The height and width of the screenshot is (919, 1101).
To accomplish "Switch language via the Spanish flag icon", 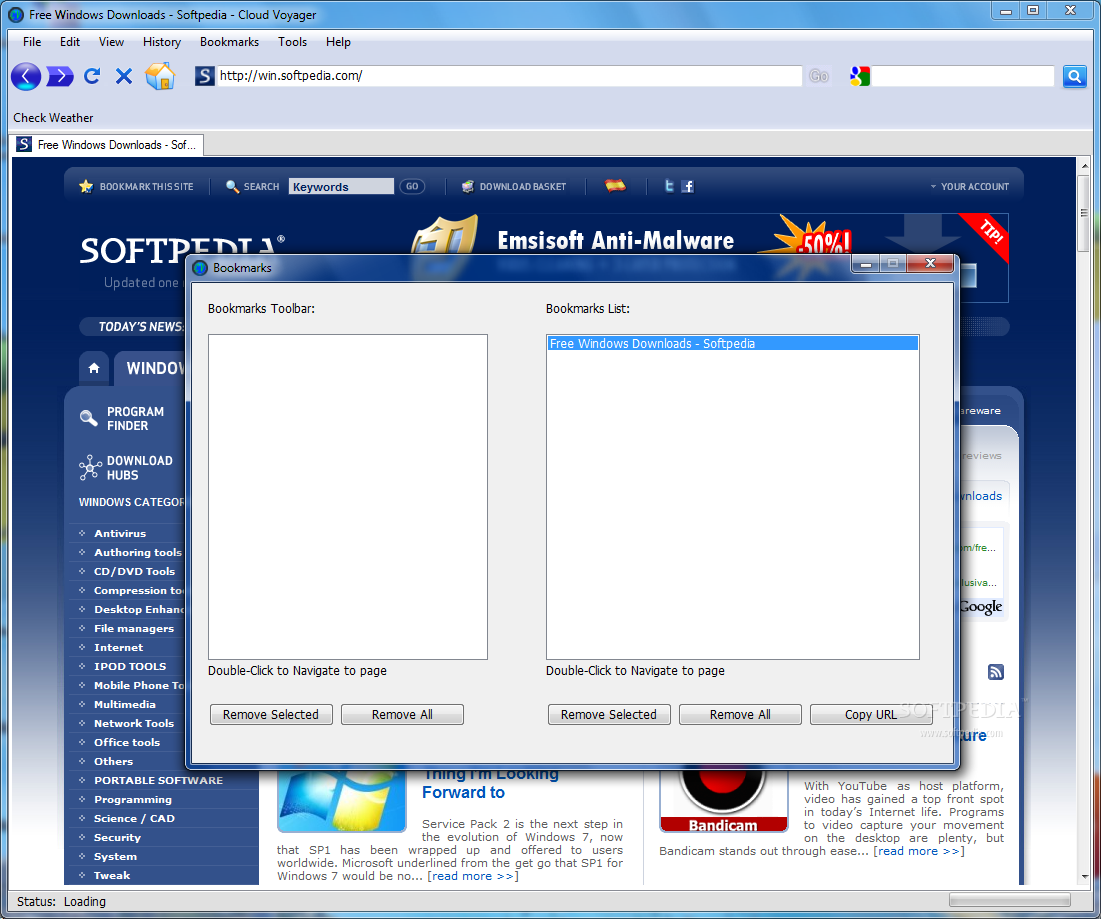I will pos(615,185).
